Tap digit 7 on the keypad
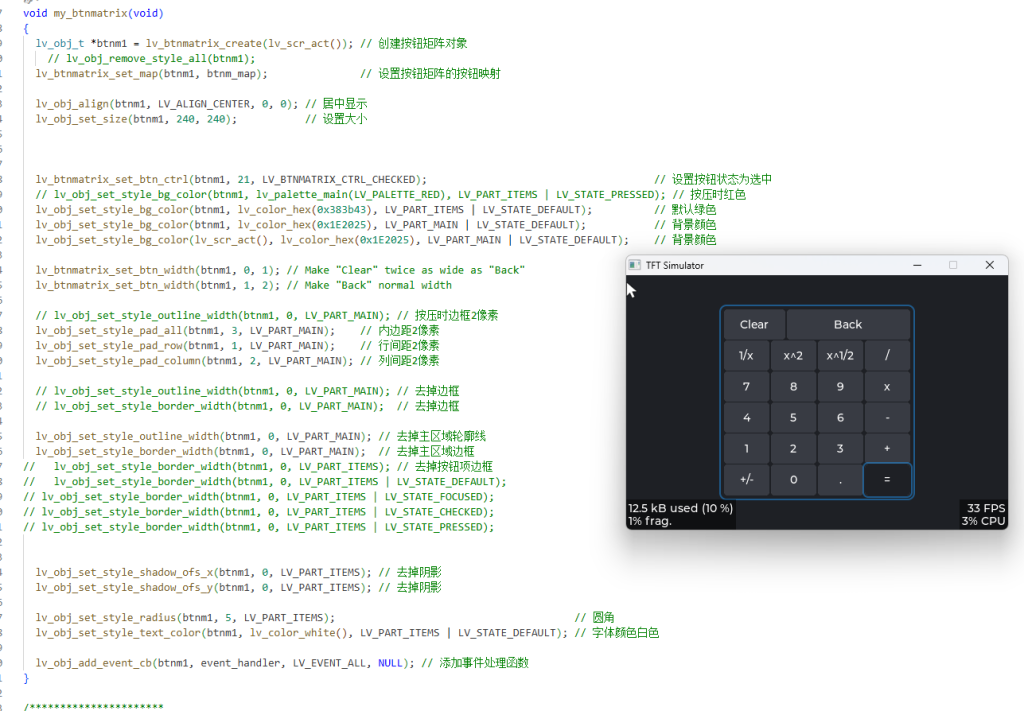 [746, 386]
